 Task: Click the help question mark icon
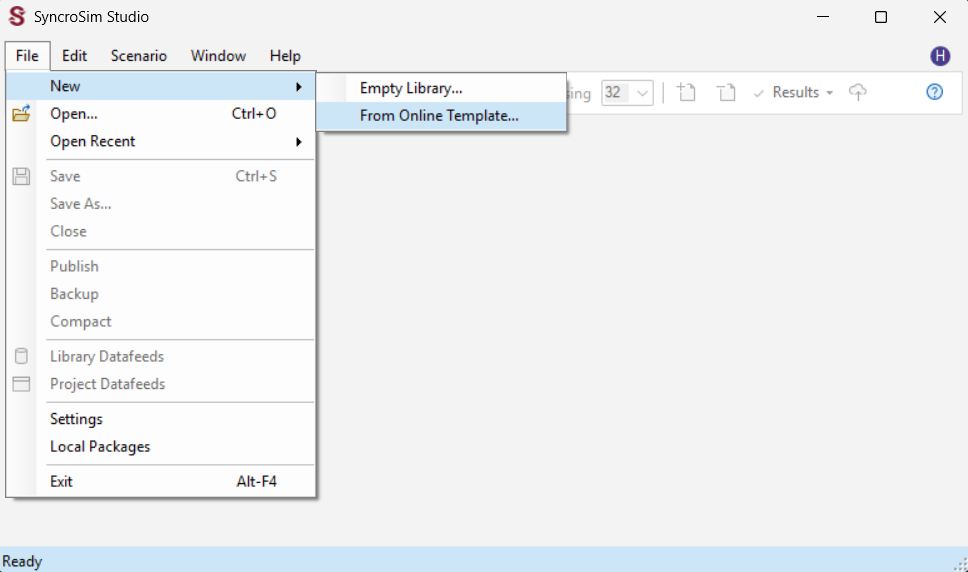click(x=934, y=92)
